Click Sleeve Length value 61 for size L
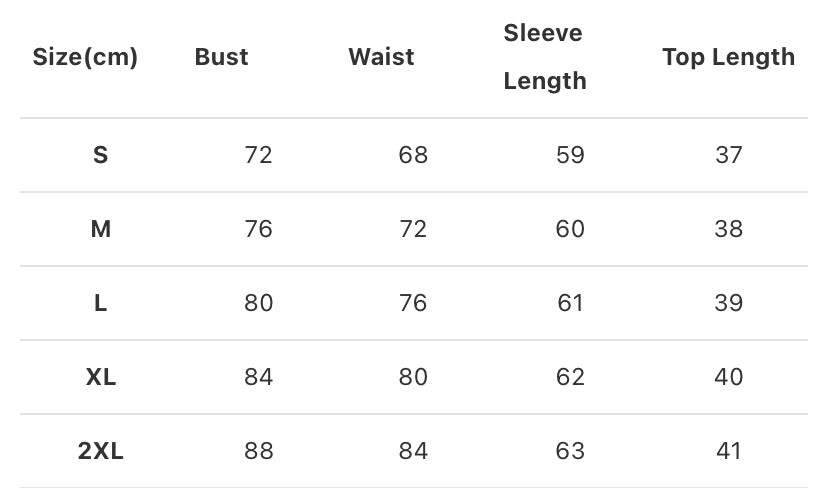This screenshot has height=488, width=828. click(x=570, y=303)
